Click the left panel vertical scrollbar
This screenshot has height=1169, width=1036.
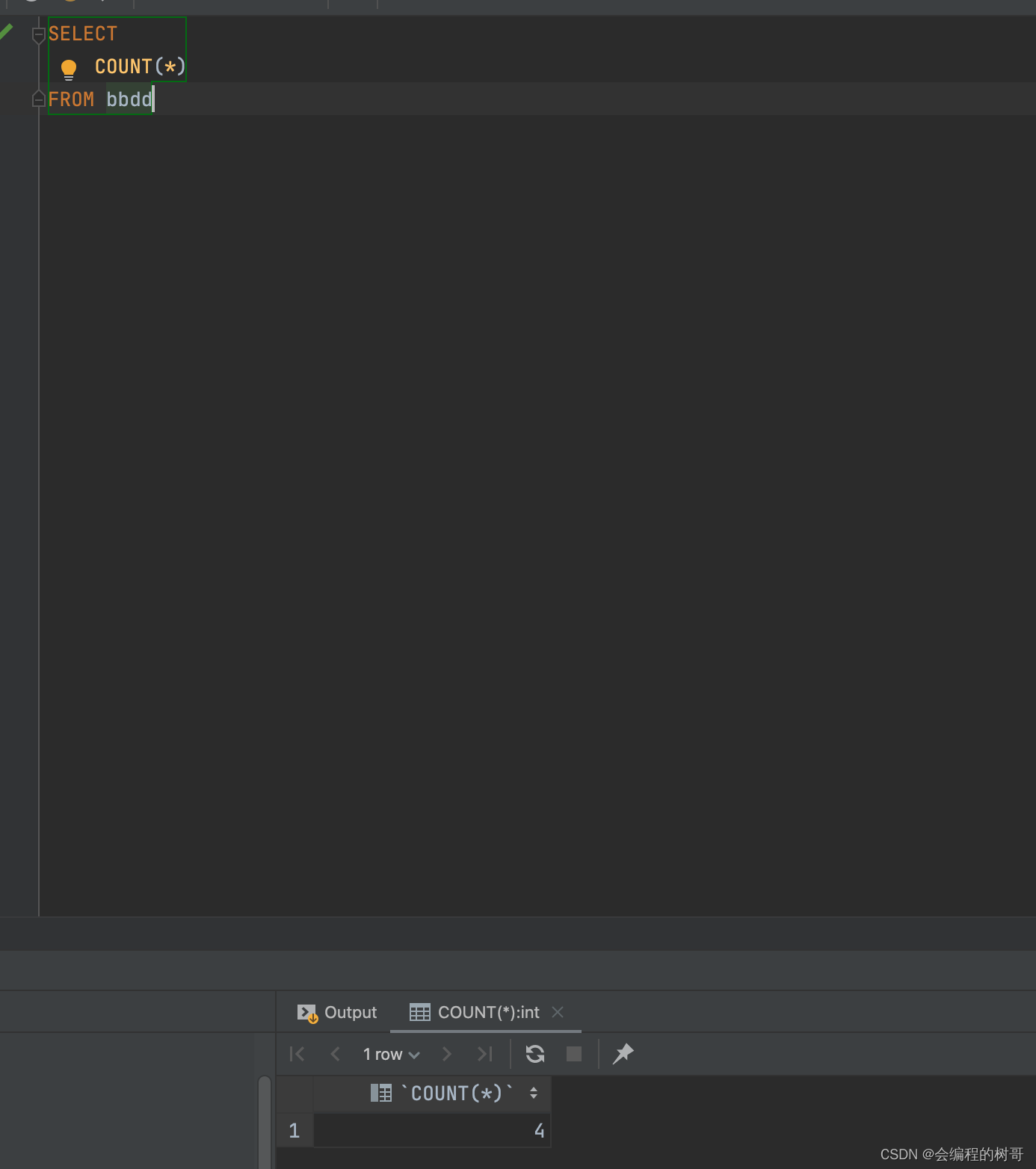pos(265,1121)
